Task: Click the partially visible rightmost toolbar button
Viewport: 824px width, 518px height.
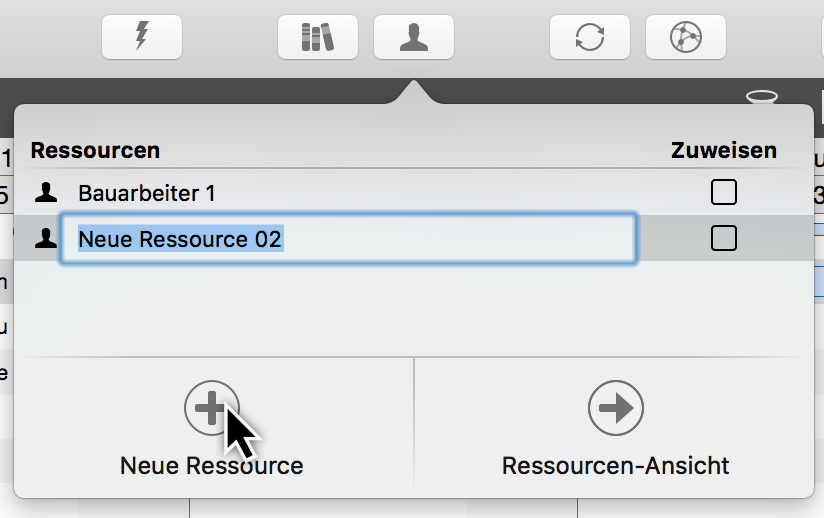Action: (818, 38)
